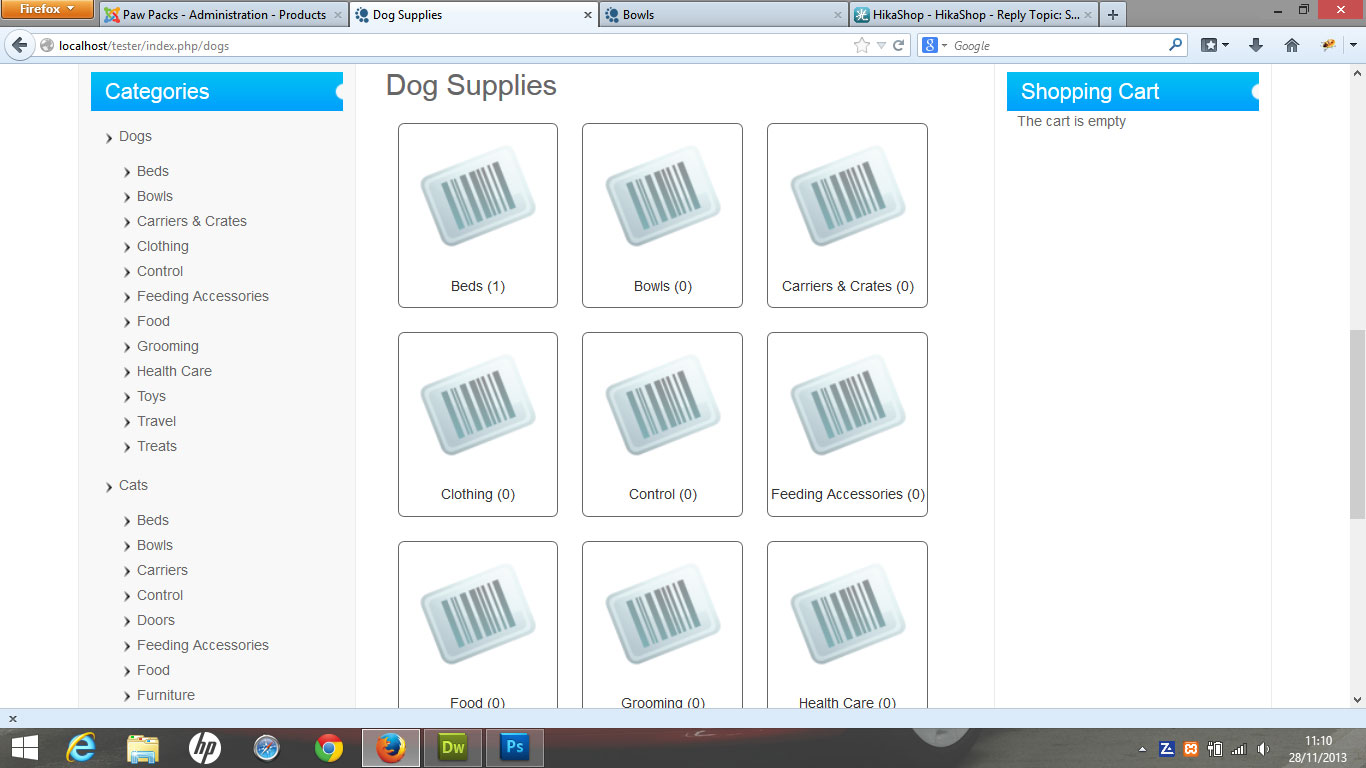Click 'The cart is empty' text
Screen dimensions: 1366x768
pyautogui.click(x=1071, y=121)
